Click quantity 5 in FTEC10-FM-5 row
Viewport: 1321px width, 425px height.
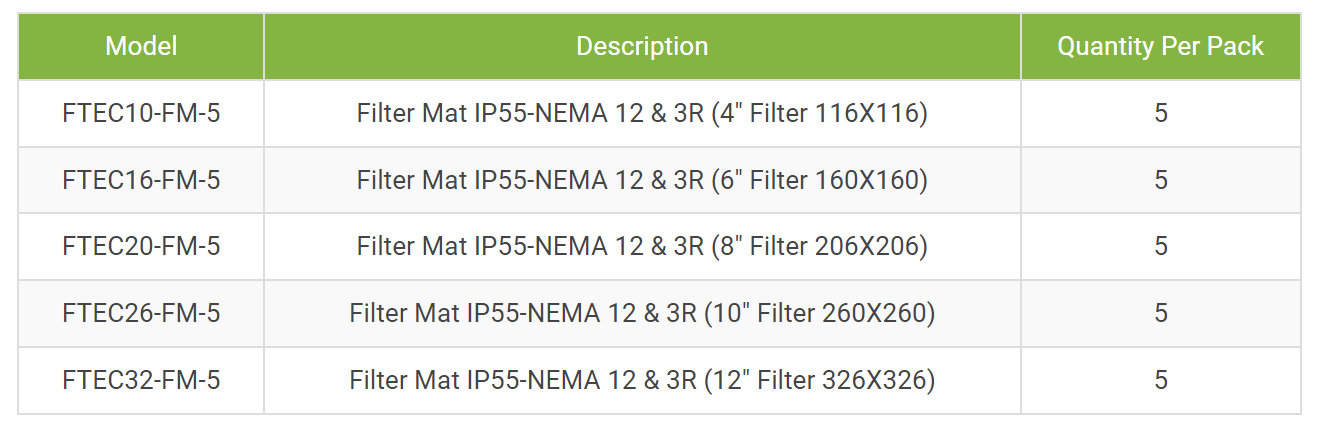click(1161, 113)
